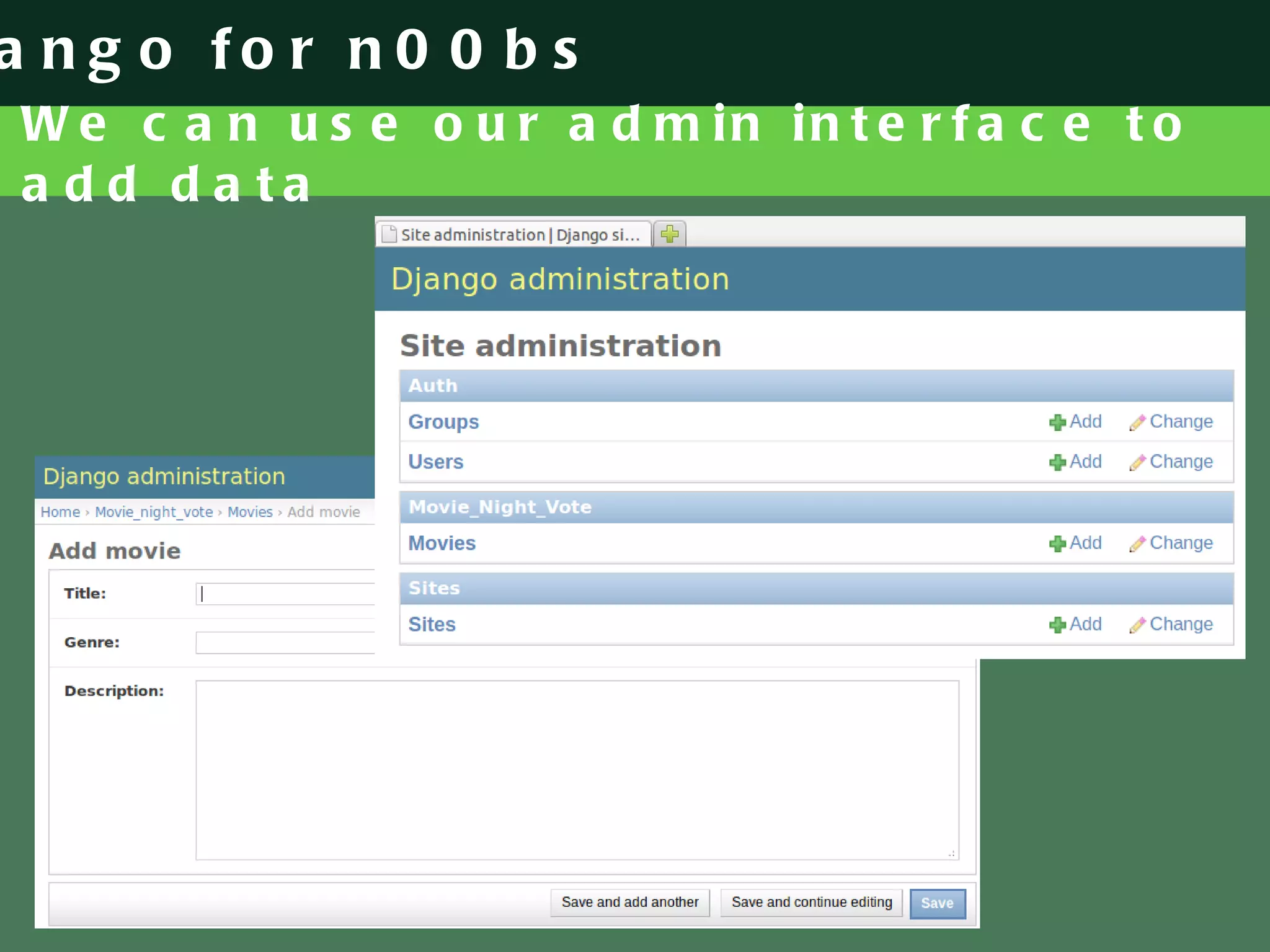Click 'Django administration' title in Add movie window

[164, 477]
